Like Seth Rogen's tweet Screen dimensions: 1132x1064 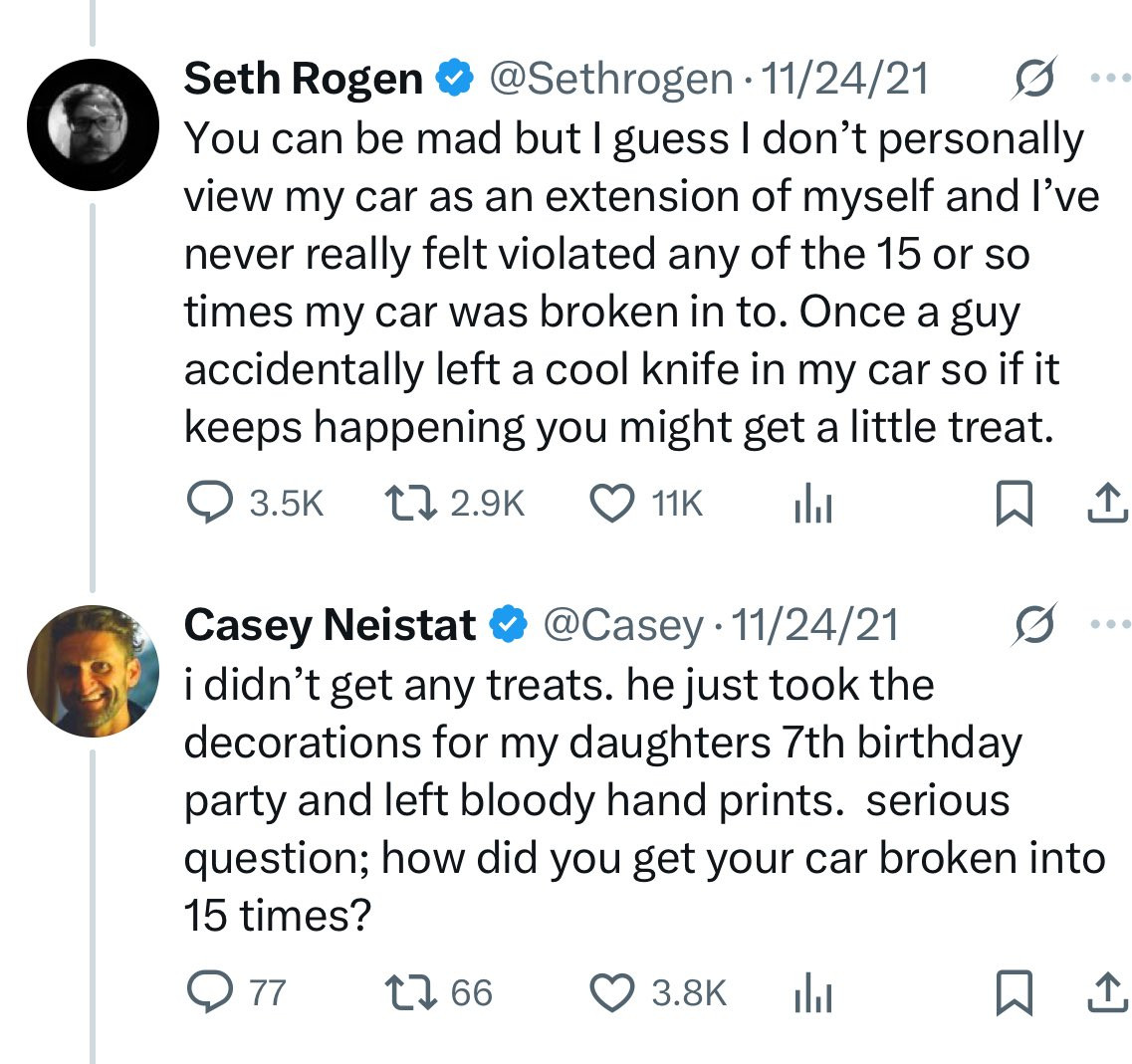point(612,506)
